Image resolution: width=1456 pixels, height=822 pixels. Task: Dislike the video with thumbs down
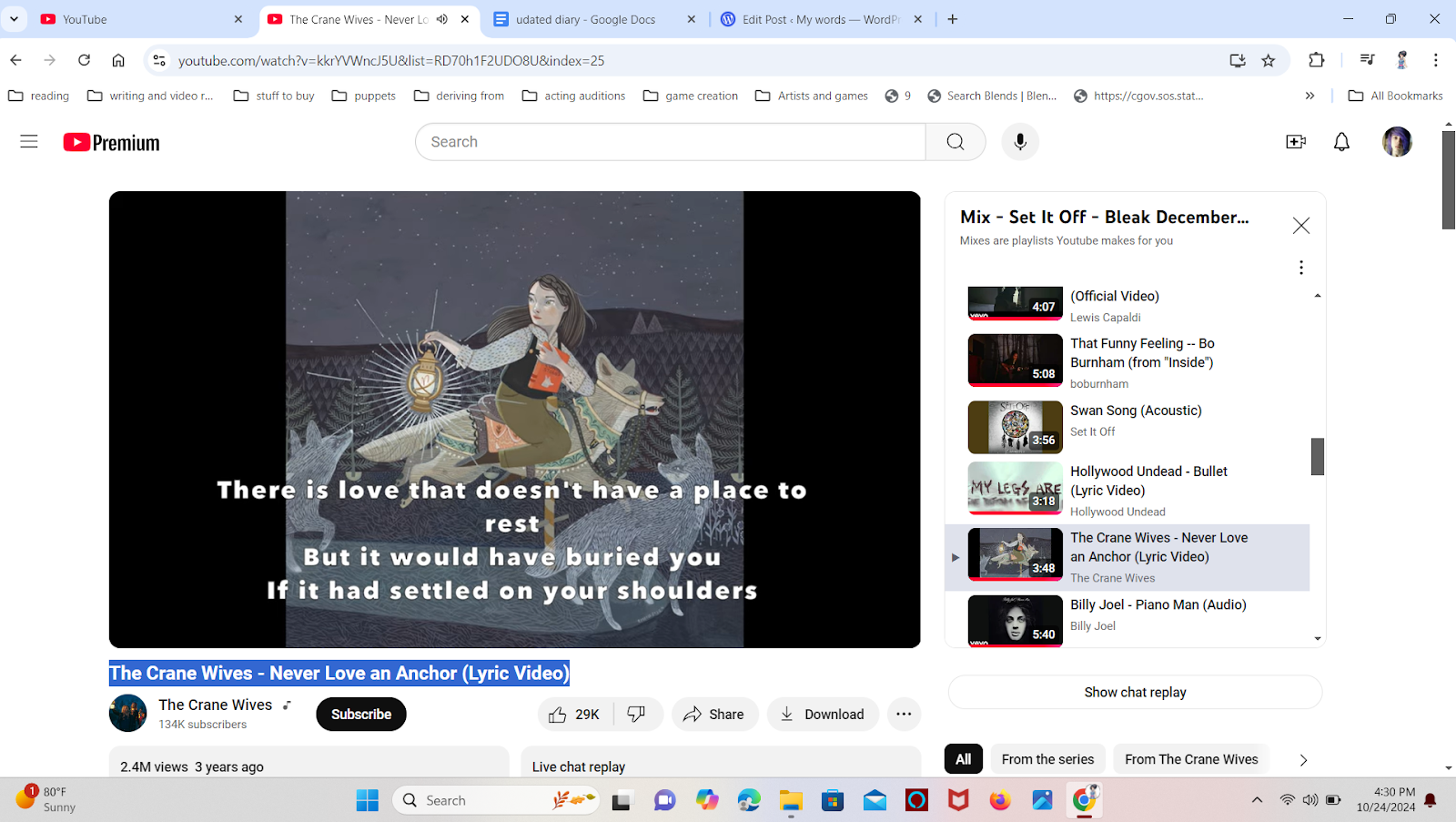click(x=637, y=715)
